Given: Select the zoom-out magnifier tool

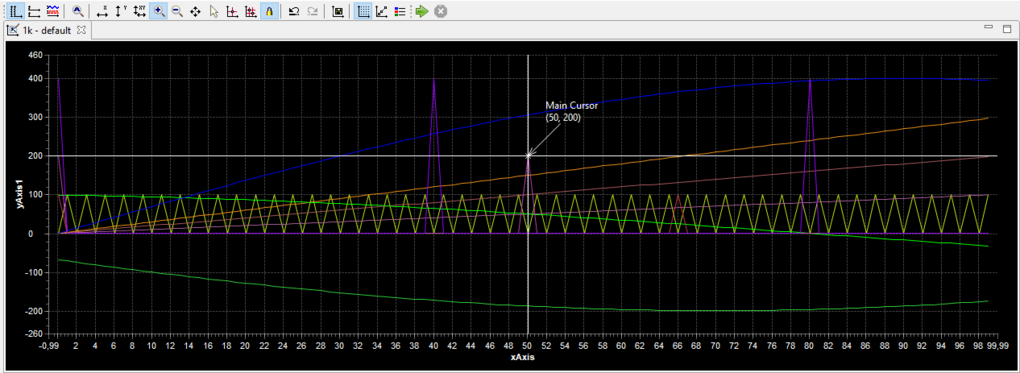Looking at the screenshot, I should pos(177,11).
